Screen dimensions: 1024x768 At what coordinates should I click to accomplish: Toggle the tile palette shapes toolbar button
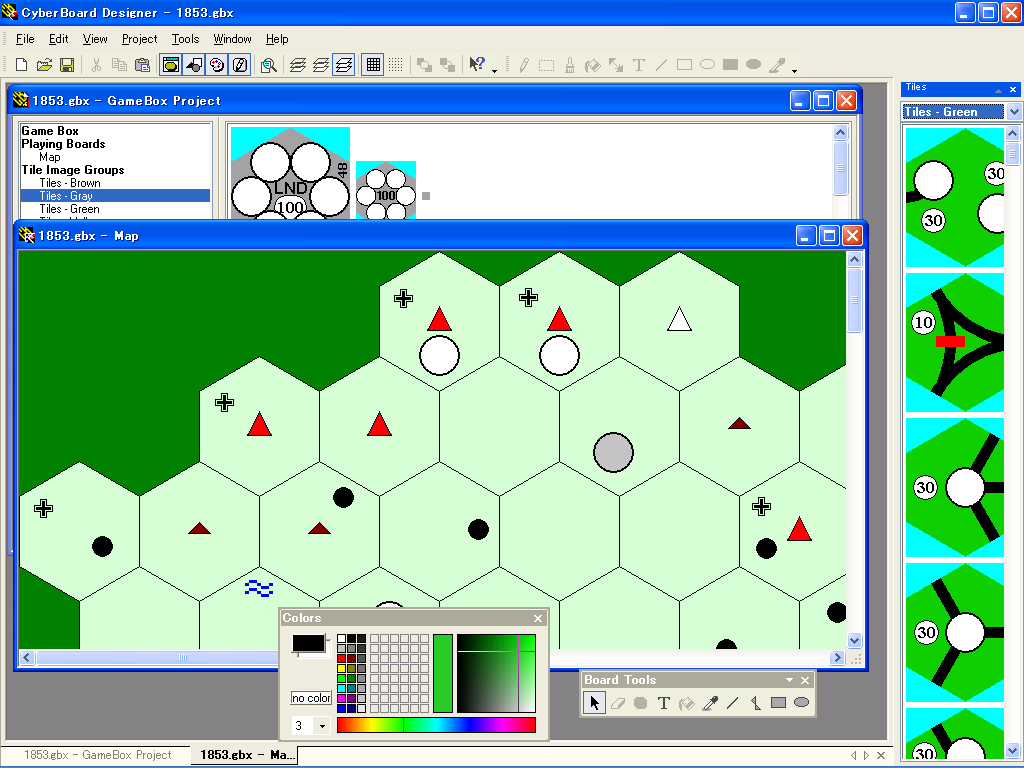click(194, 65)
